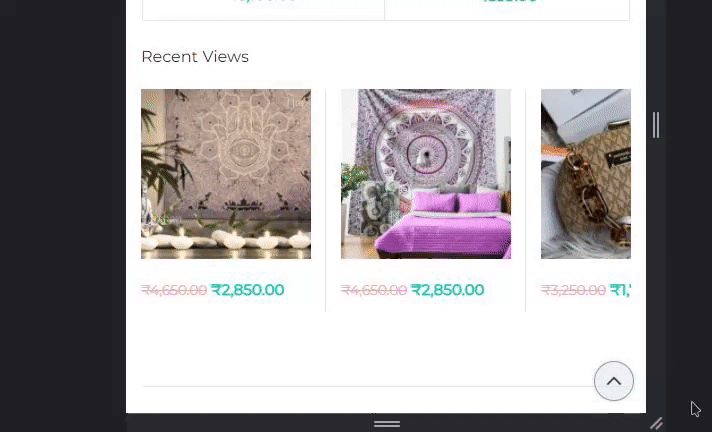
Task: Click the white candles in the hamsa photo
Action: click(x=226, y=240)
